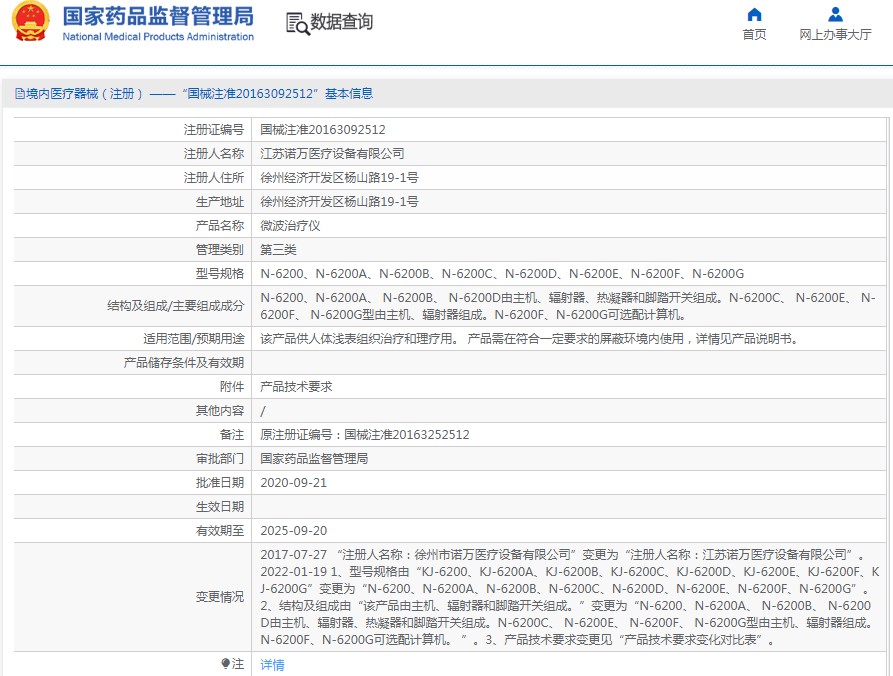Select the 国械注准20163092512 registration number value
The width and height of the screenshot is (893, 676).
click(323, 130)
